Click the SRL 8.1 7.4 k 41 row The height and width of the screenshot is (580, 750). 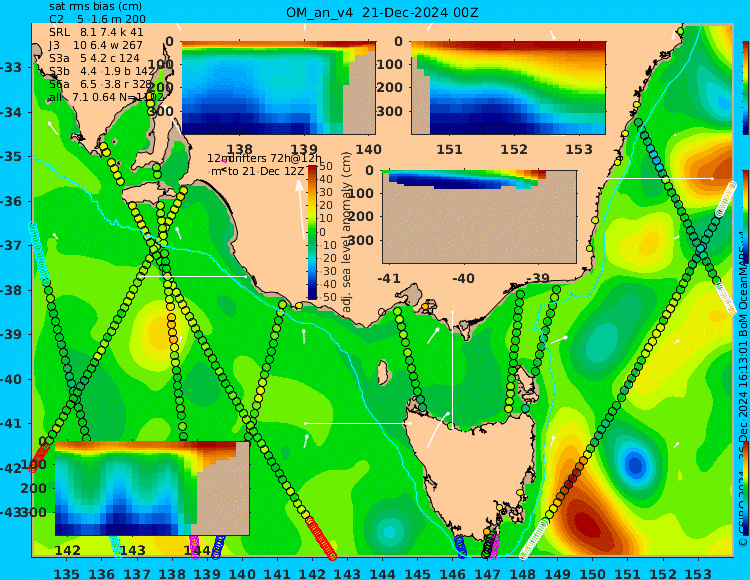point(96,32)
